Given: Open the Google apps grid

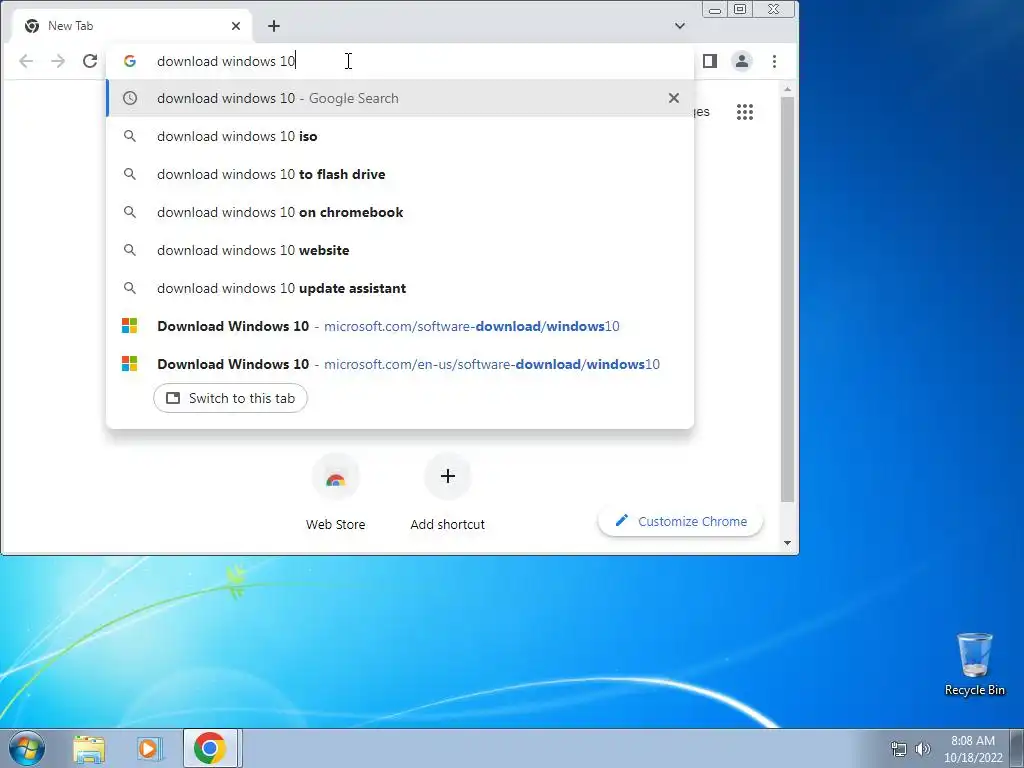Looking at the screenshot, I should 745,112.
